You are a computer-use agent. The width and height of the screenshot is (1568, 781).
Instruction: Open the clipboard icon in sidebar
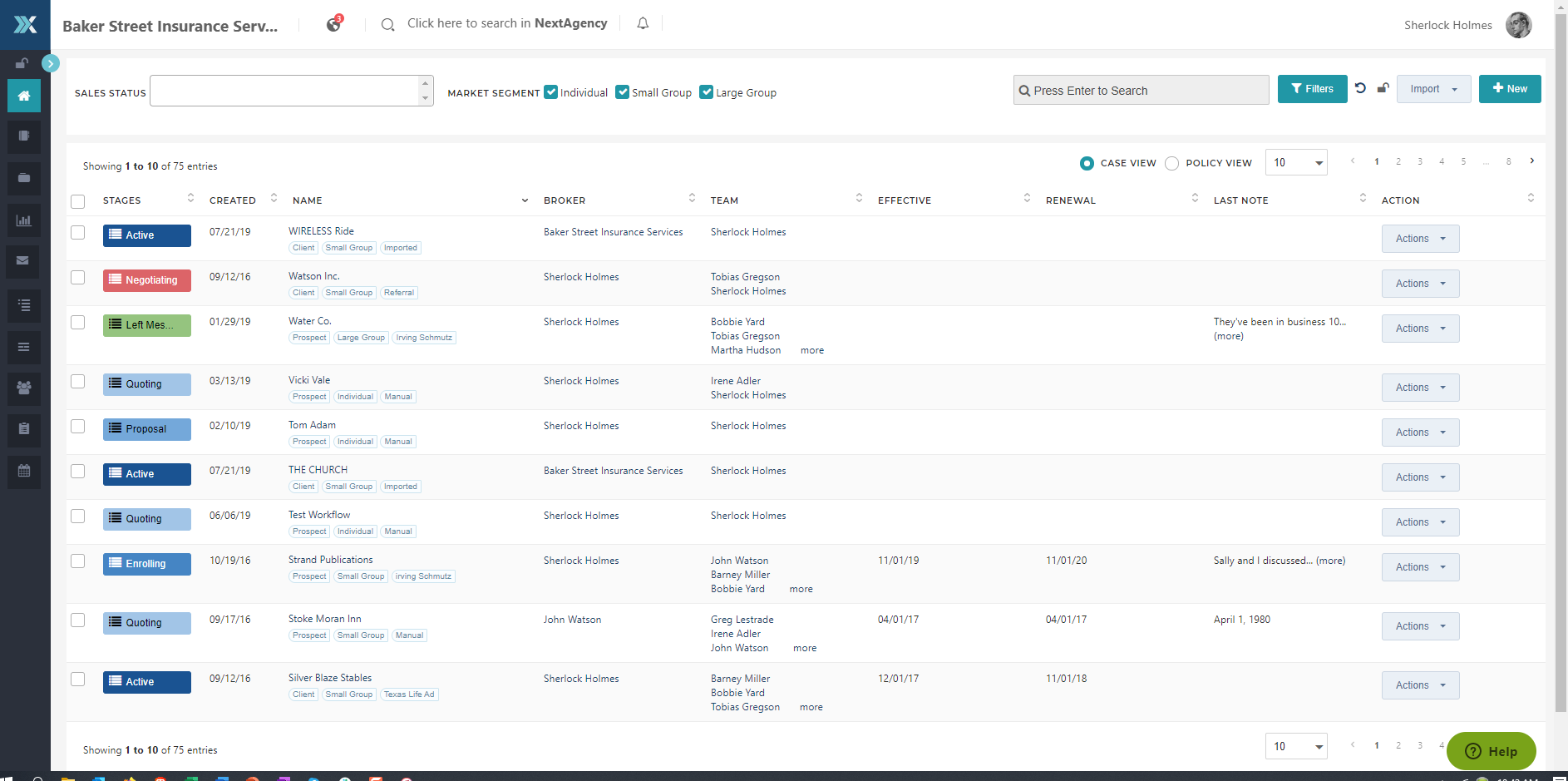[x=24, y=429]
